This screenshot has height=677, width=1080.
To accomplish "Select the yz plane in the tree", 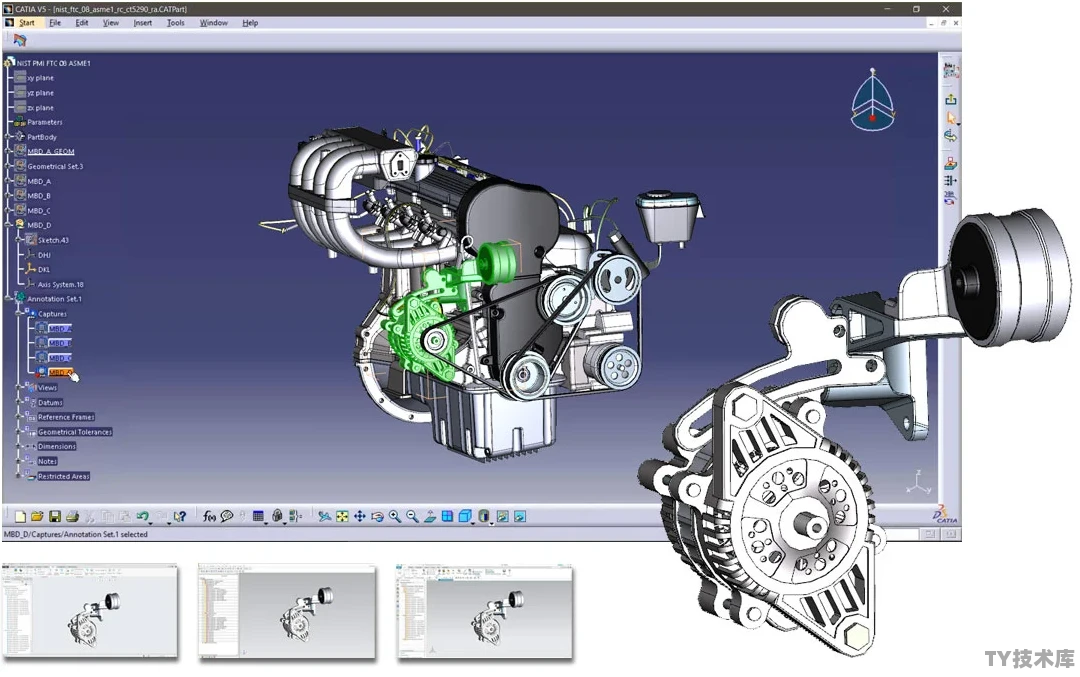I will (x=40, y=93).
